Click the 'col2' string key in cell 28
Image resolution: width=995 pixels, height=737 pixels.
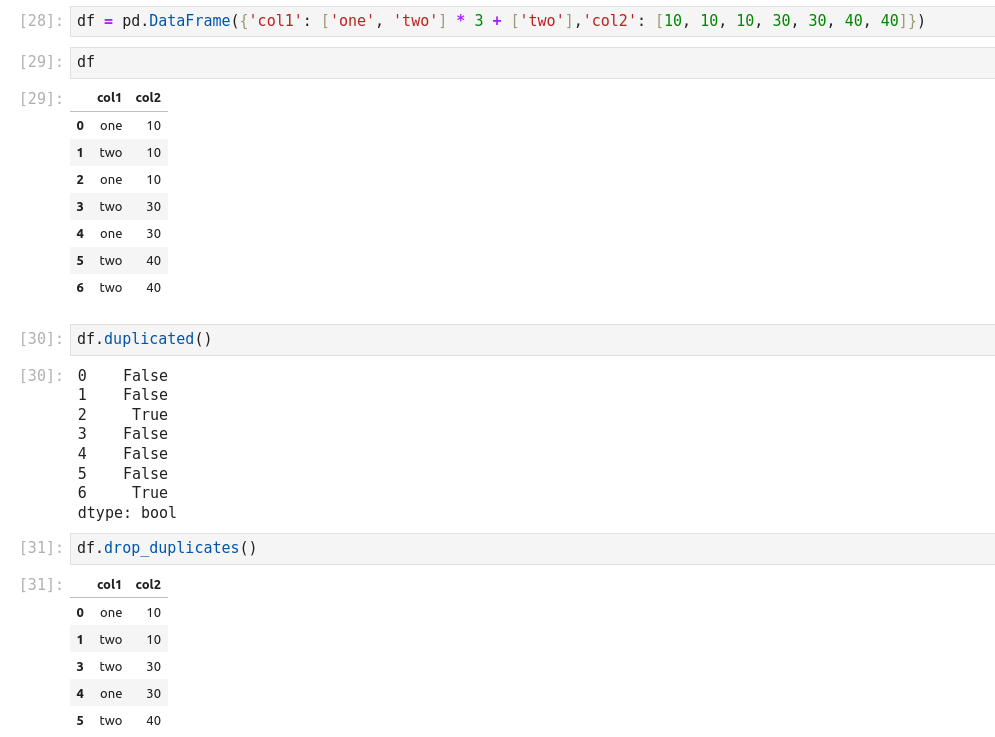pos(610,21)
